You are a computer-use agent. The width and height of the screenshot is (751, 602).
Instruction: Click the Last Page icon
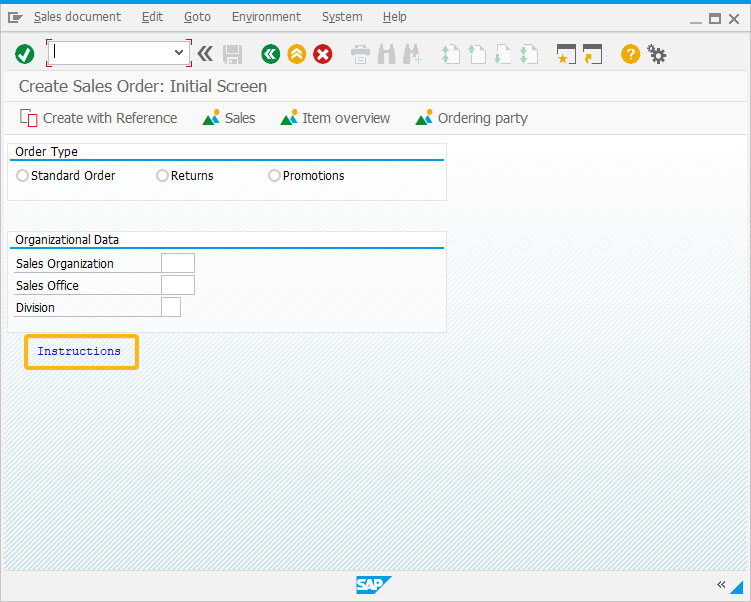click(x=529, y=54)
